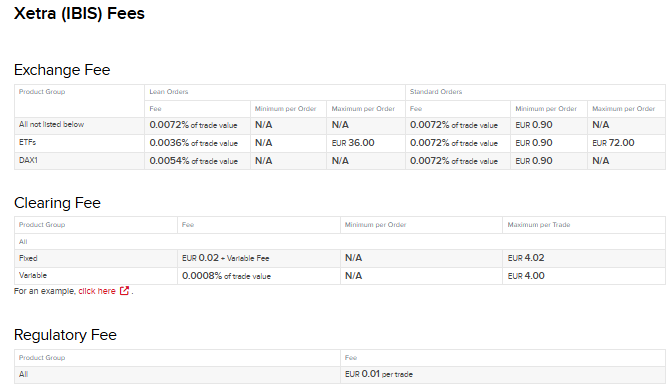This screenshot has width=671, height=388.
Task: Select the 'EUR 0.02 + Variable Fee' cell
Action: click(226, 258)
